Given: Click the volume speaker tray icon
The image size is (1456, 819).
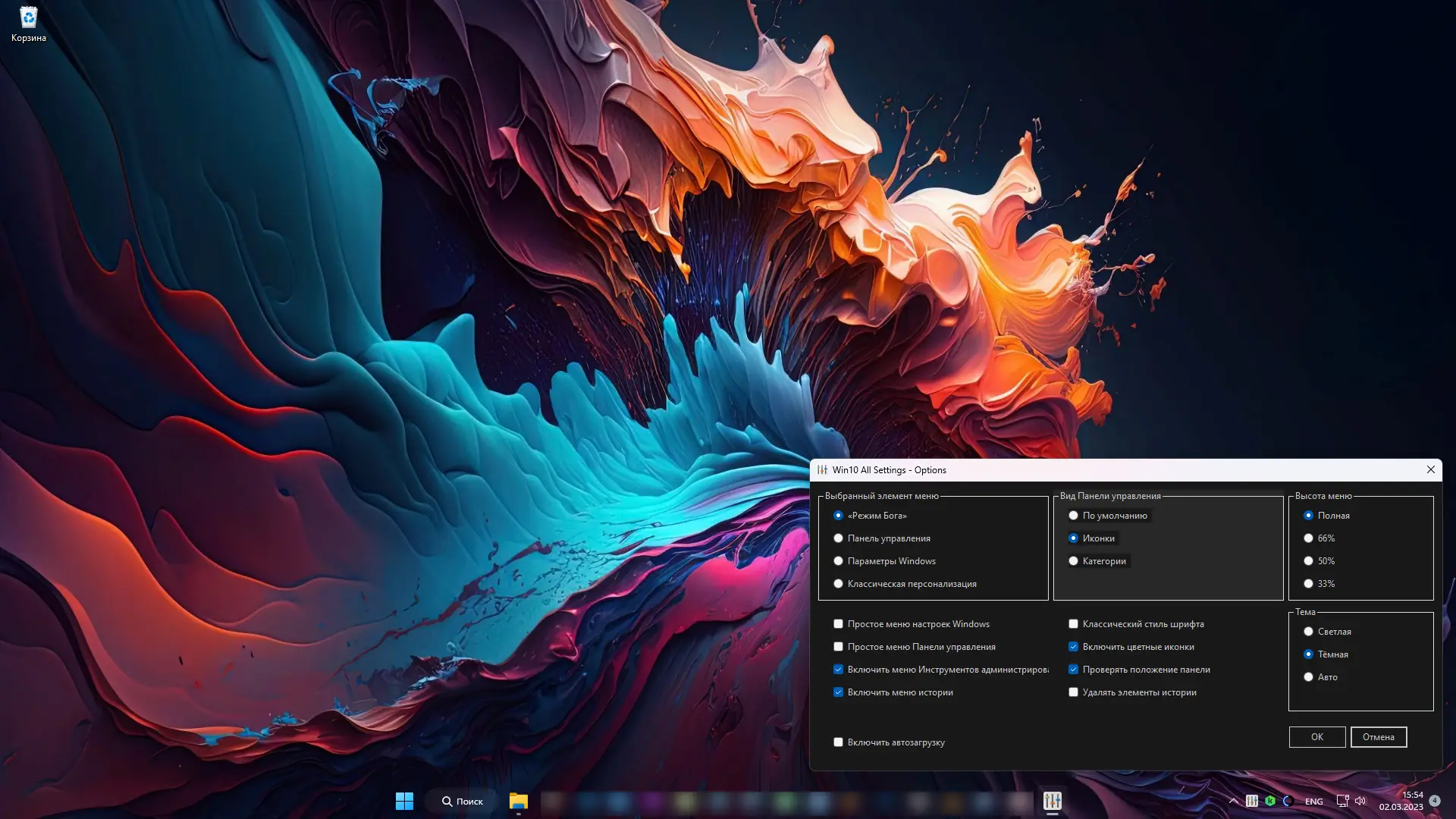Looking at the screenshot, I should [1360, 801].
